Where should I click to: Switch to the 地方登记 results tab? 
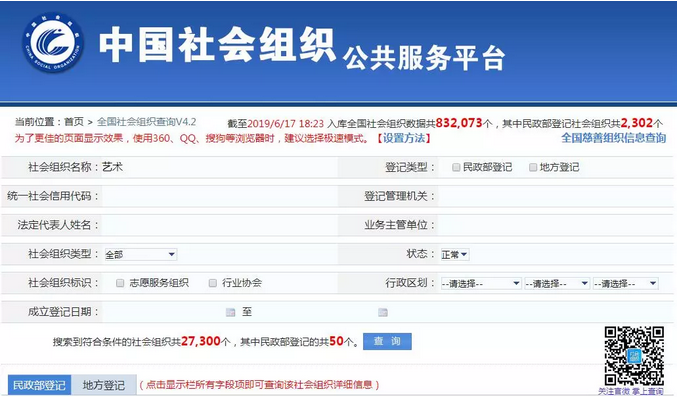104,384
